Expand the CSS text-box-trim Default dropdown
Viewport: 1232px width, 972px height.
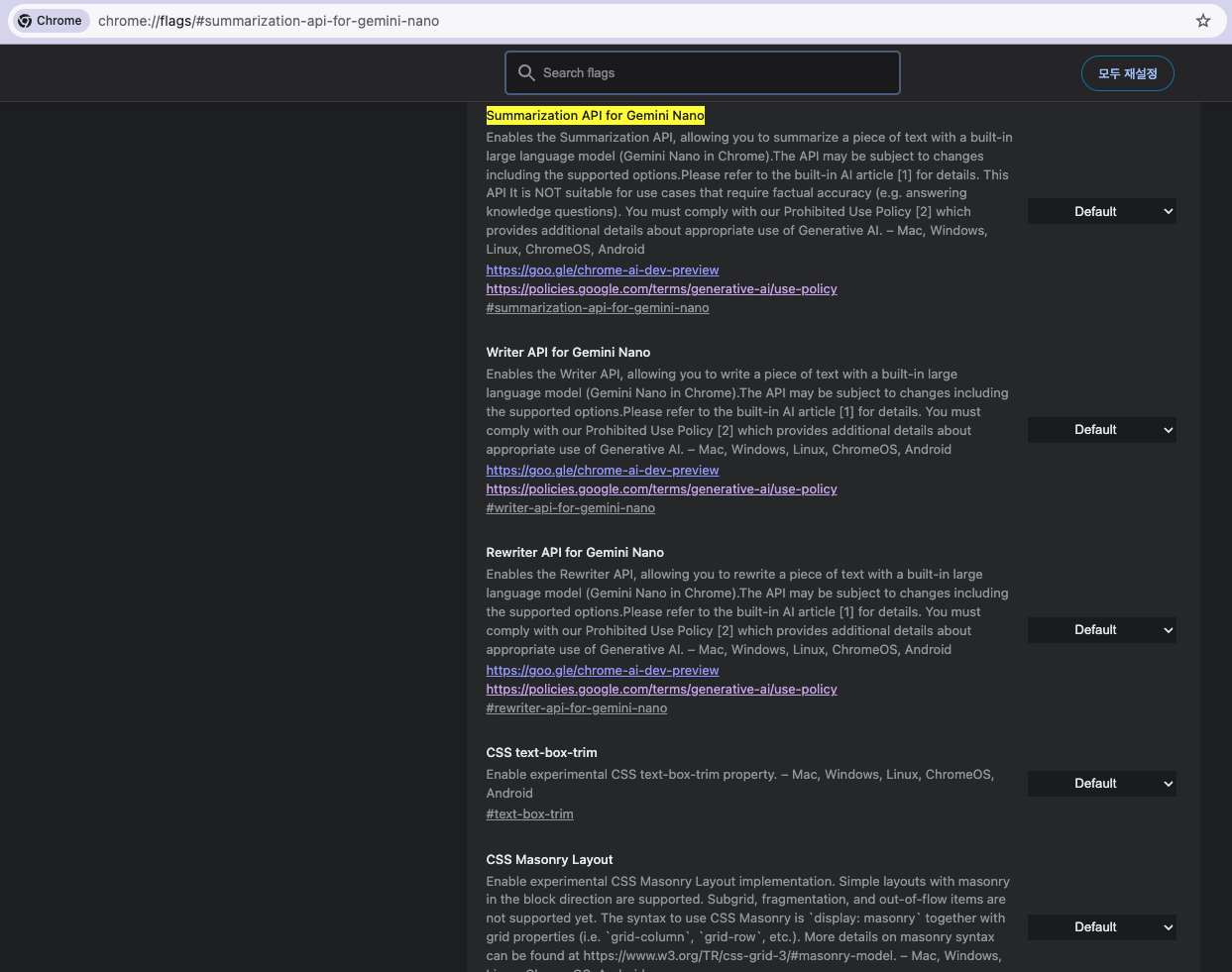pyautogui.click(x=1102, y=784)
